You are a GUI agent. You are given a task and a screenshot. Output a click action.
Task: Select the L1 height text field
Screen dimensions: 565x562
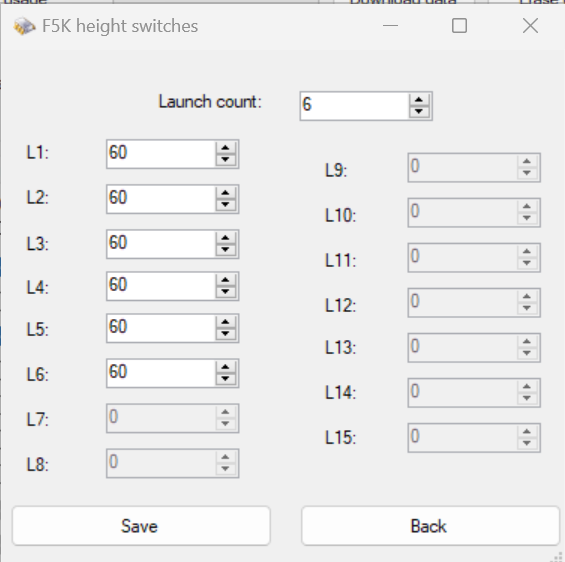coord(161,154)
